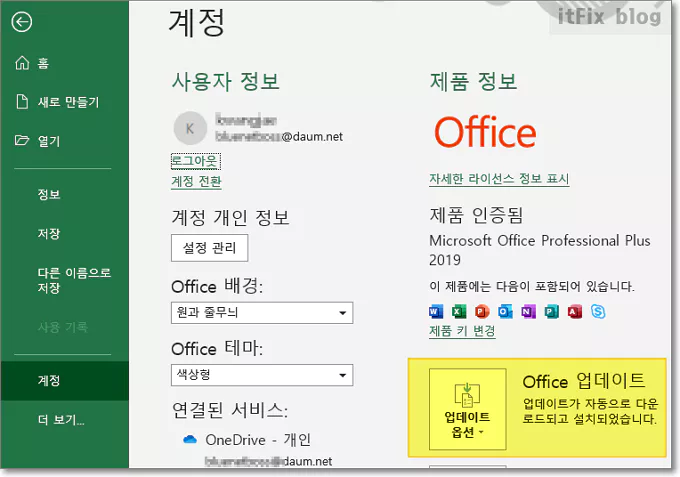The width and height of the screenshot is (680, 477).
Task: Click the Access app icon
Action: 575,311
